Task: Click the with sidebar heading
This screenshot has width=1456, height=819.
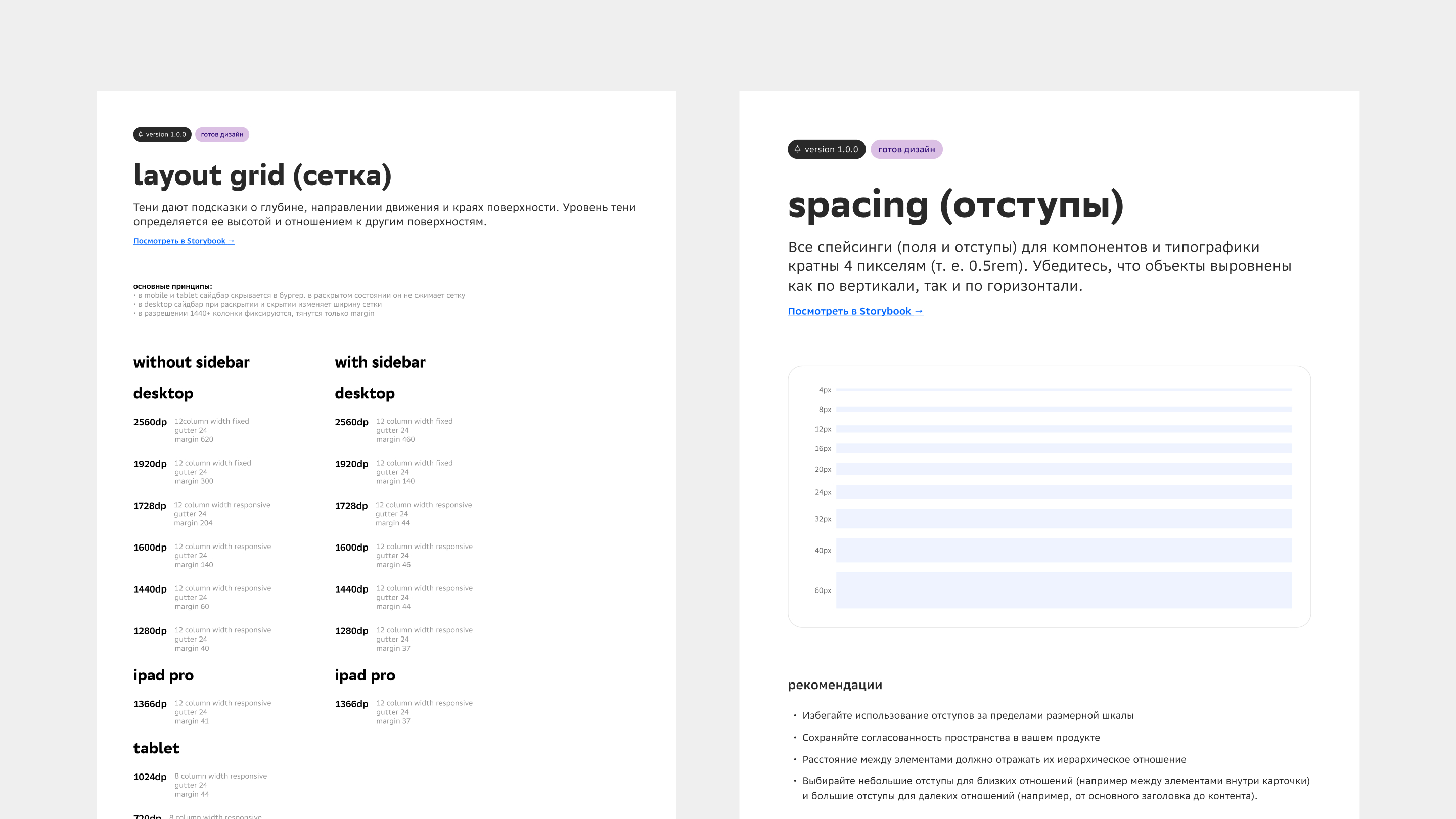Action: 380,362
